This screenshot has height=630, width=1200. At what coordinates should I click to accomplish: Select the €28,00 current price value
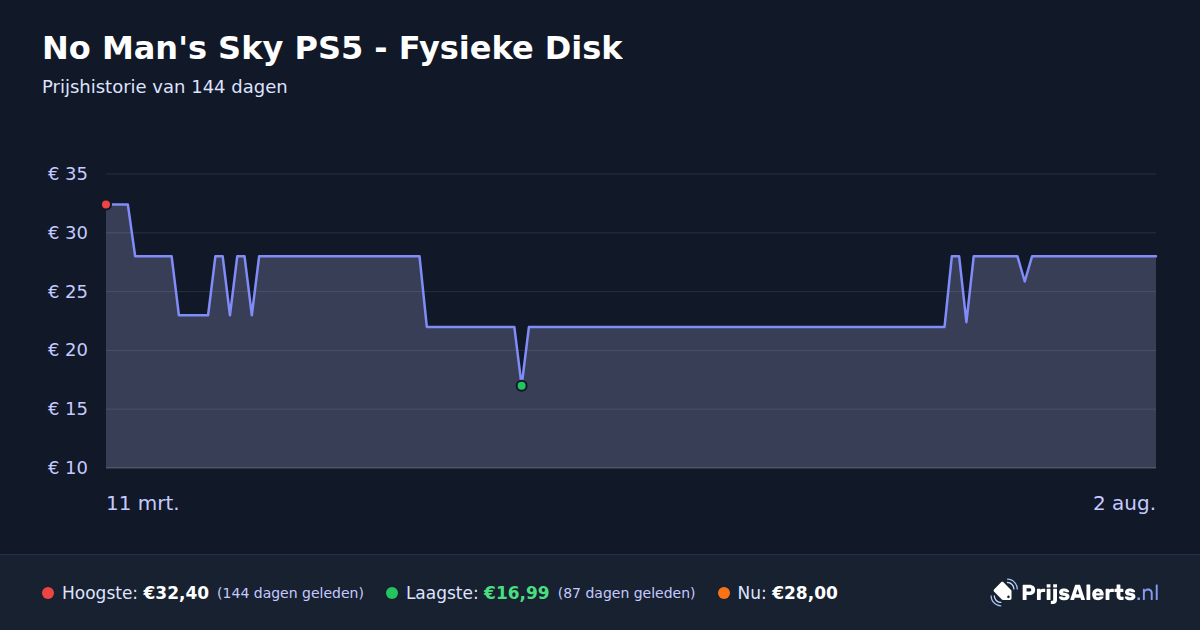pyautogui.click(x=805, y=593)
